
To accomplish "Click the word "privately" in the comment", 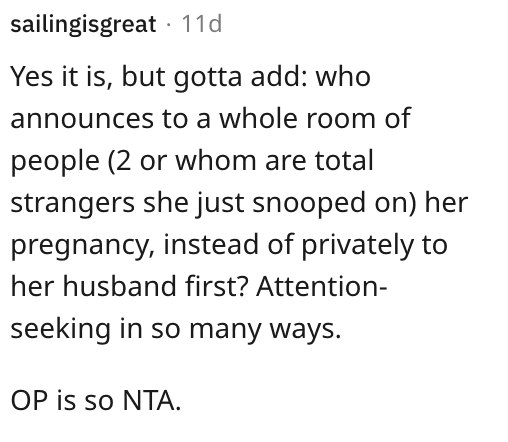I will [357, 246].
